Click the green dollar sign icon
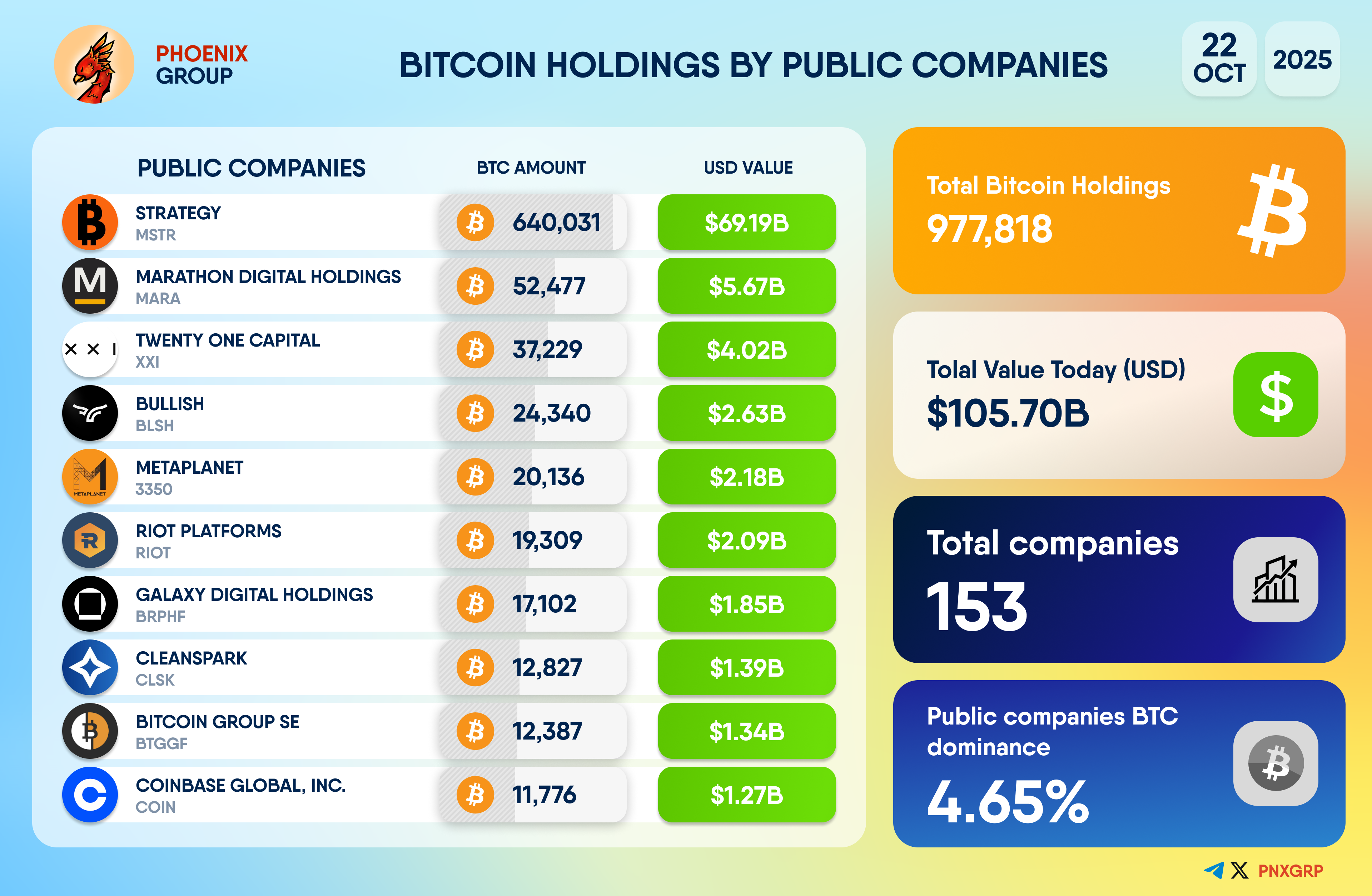The height and width of the screenshot is (896, 1372). point(1275,395)
